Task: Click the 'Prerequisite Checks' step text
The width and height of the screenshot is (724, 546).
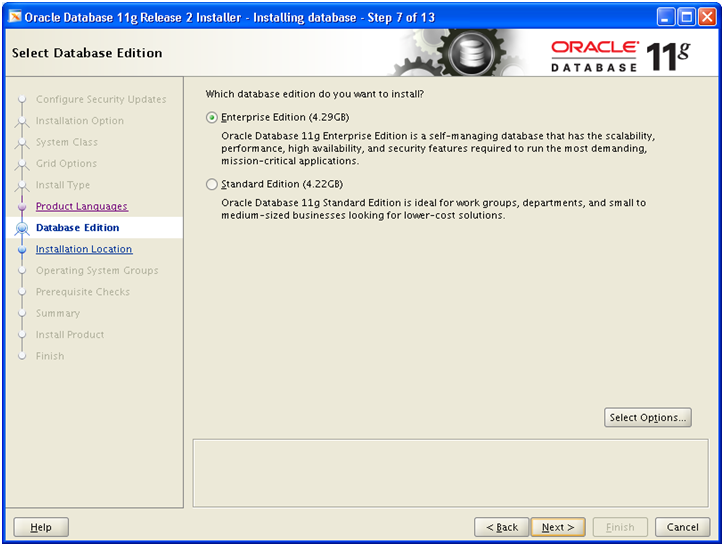Action: pos(83,292)
